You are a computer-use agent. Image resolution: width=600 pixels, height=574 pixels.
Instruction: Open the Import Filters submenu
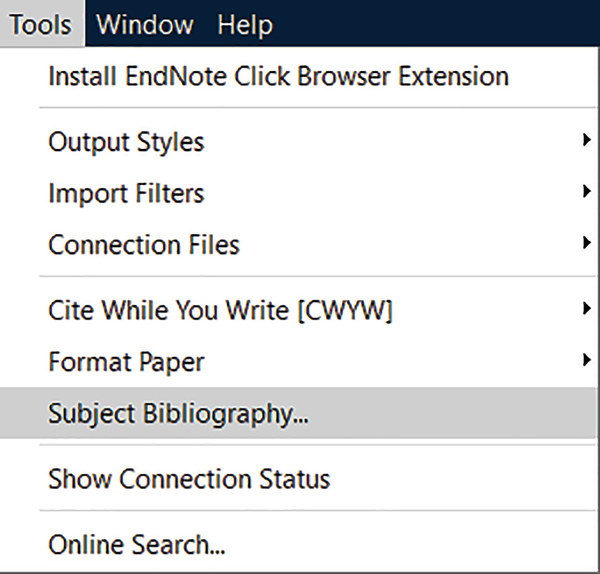tap(298, 193)
